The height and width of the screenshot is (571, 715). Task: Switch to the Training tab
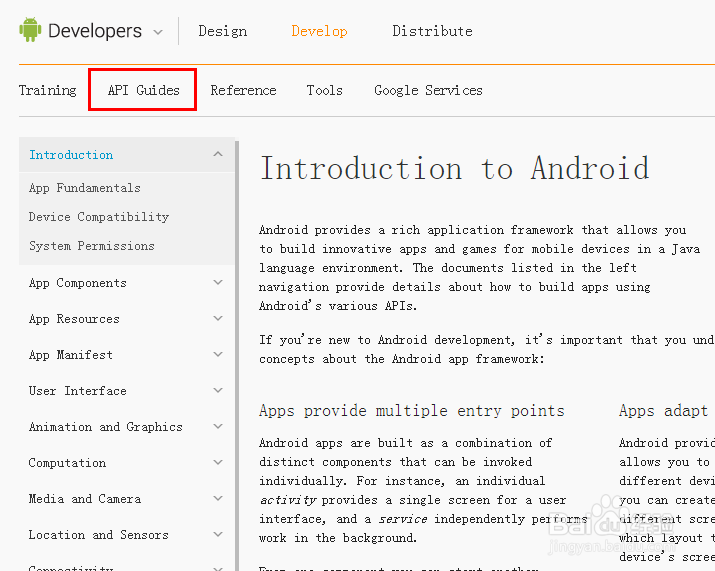pyautogui.click(x=47, y=90)
